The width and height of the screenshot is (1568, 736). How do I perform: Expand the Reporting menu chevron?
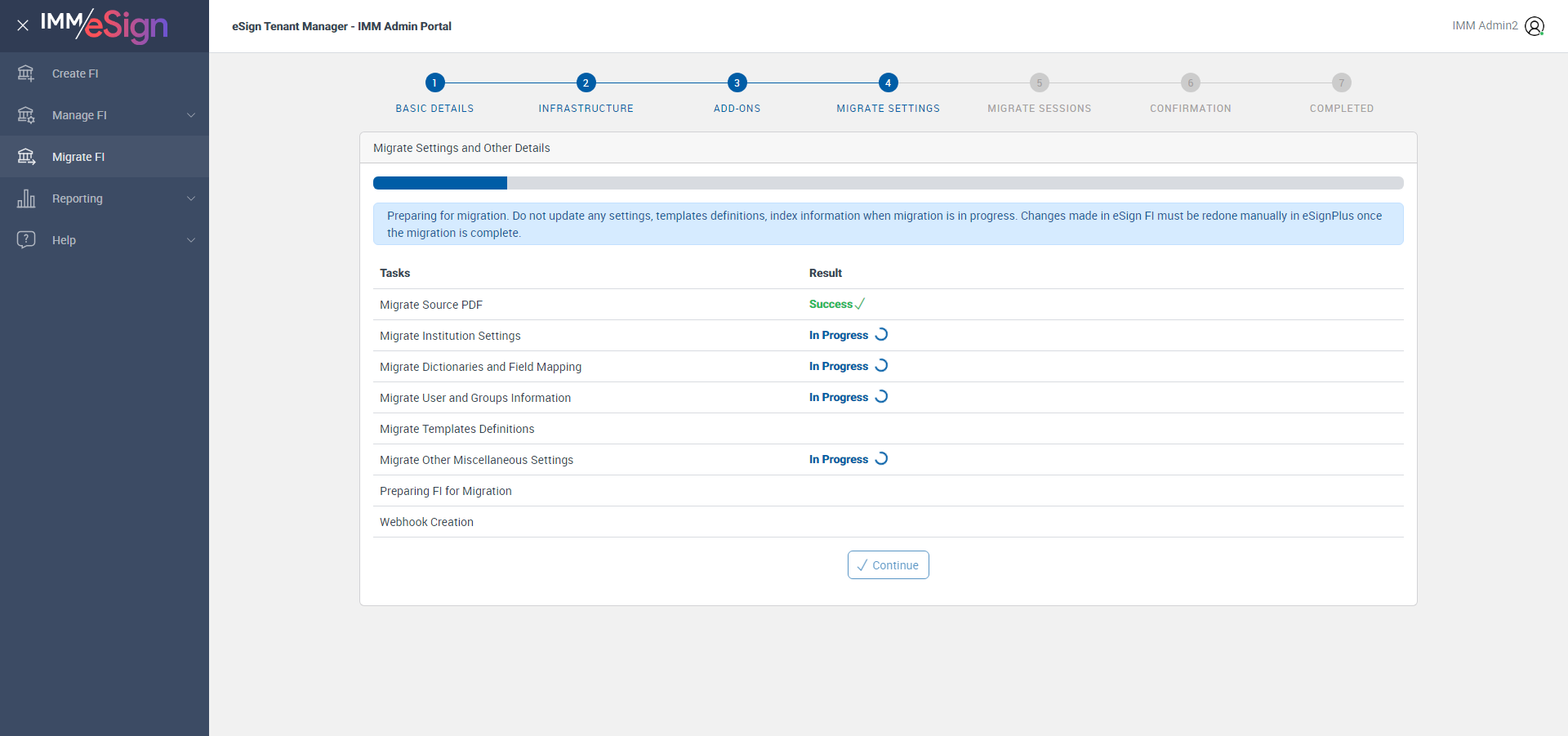[x=191, y=198]
